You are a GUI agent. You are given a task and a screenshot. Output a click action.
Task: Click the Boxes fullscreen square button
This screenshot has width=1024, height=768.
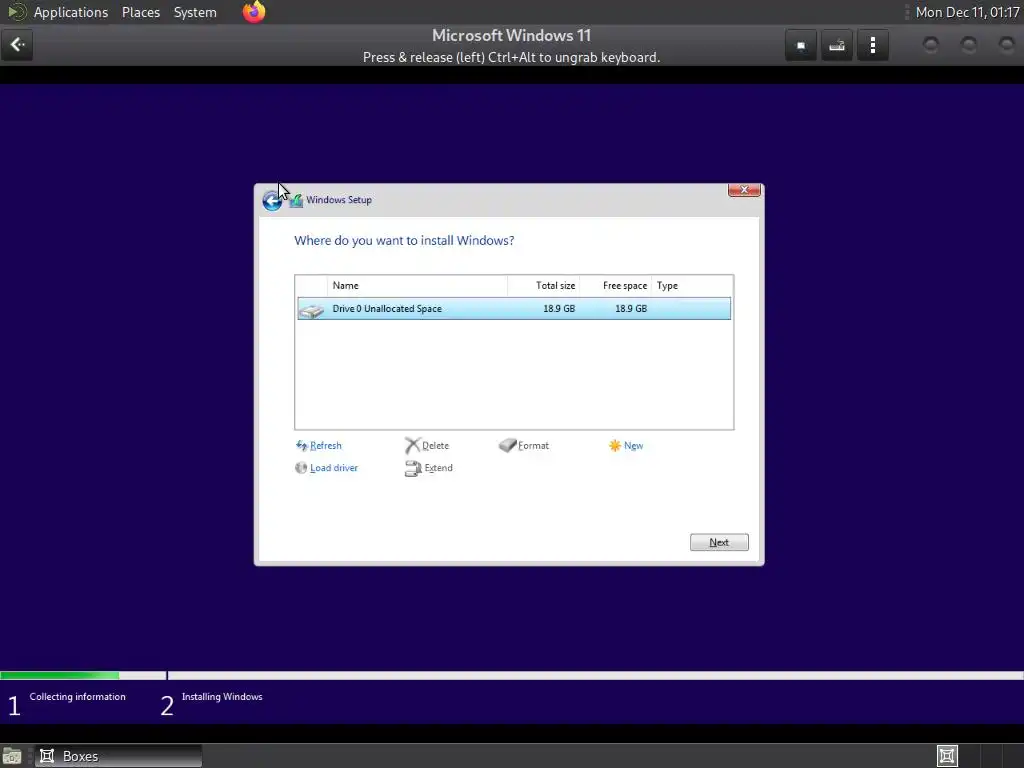point(801,45)
